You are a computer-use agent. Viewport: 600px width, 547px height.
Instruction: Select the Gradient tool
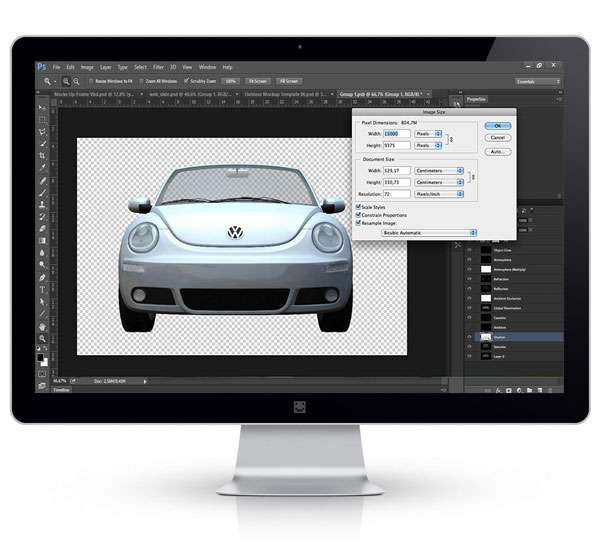pos(42,241)
